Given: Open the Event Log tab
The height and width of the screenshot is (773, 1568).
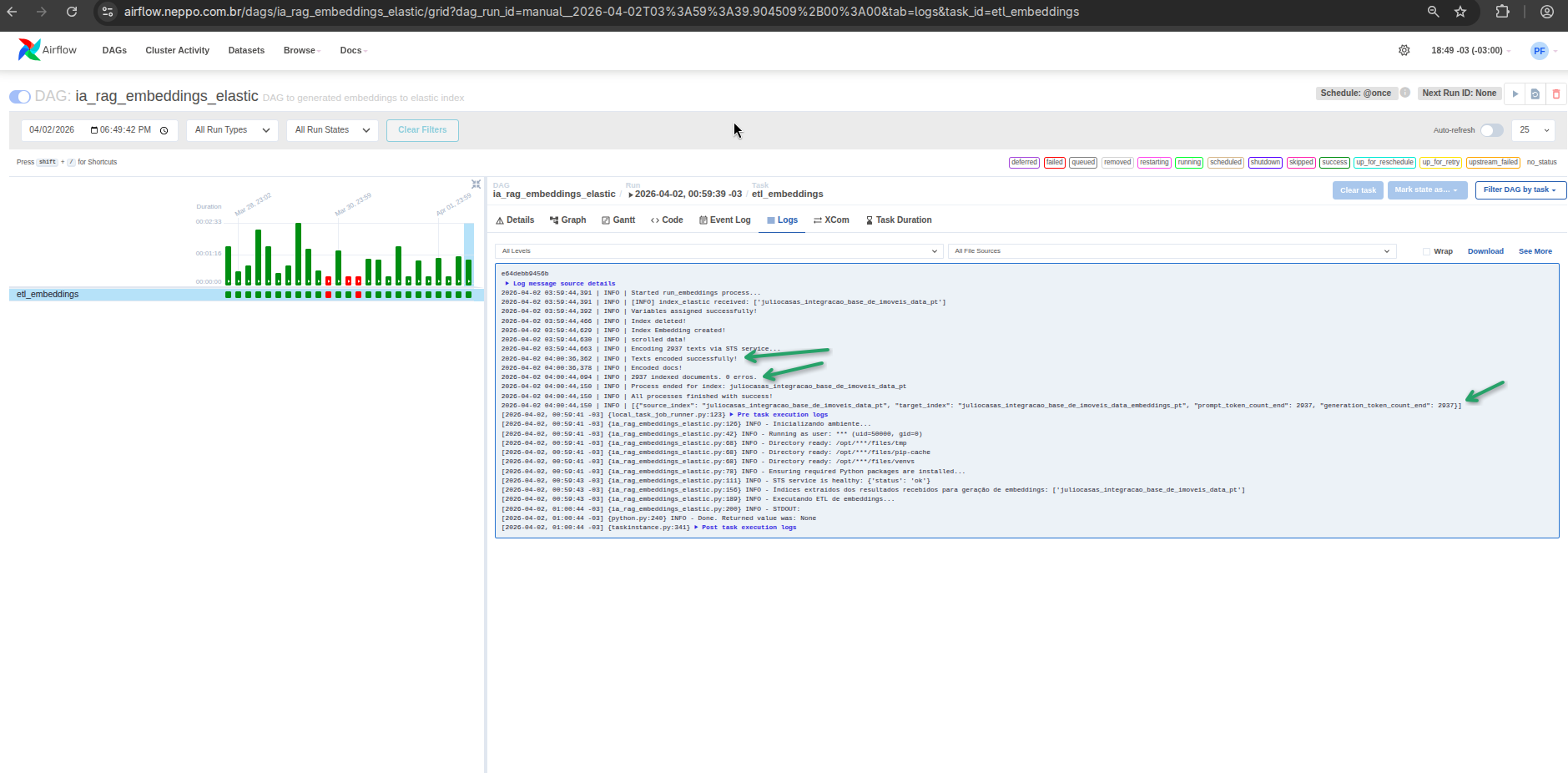Looking at the screenshot, I should 724,220.
